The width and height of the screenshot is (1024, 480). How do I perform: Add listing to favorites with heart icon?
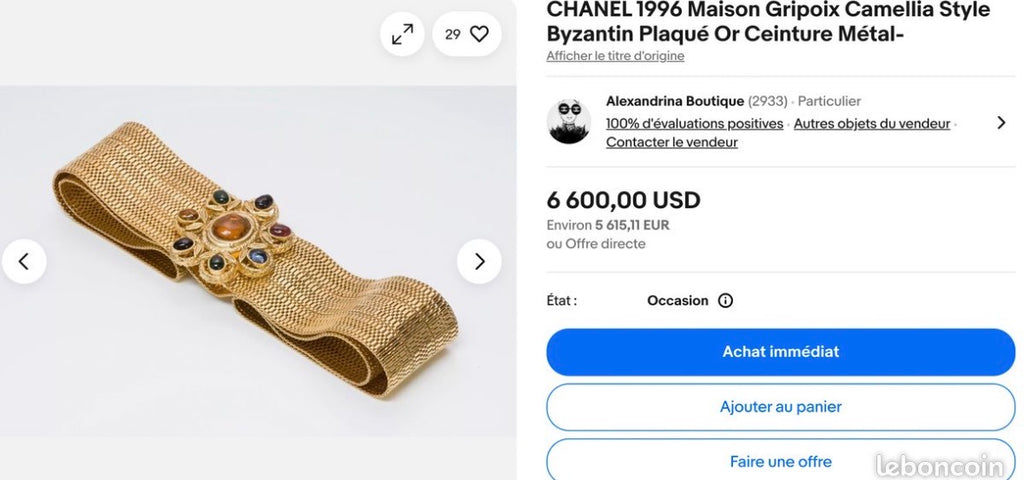(x=467, y=35)
